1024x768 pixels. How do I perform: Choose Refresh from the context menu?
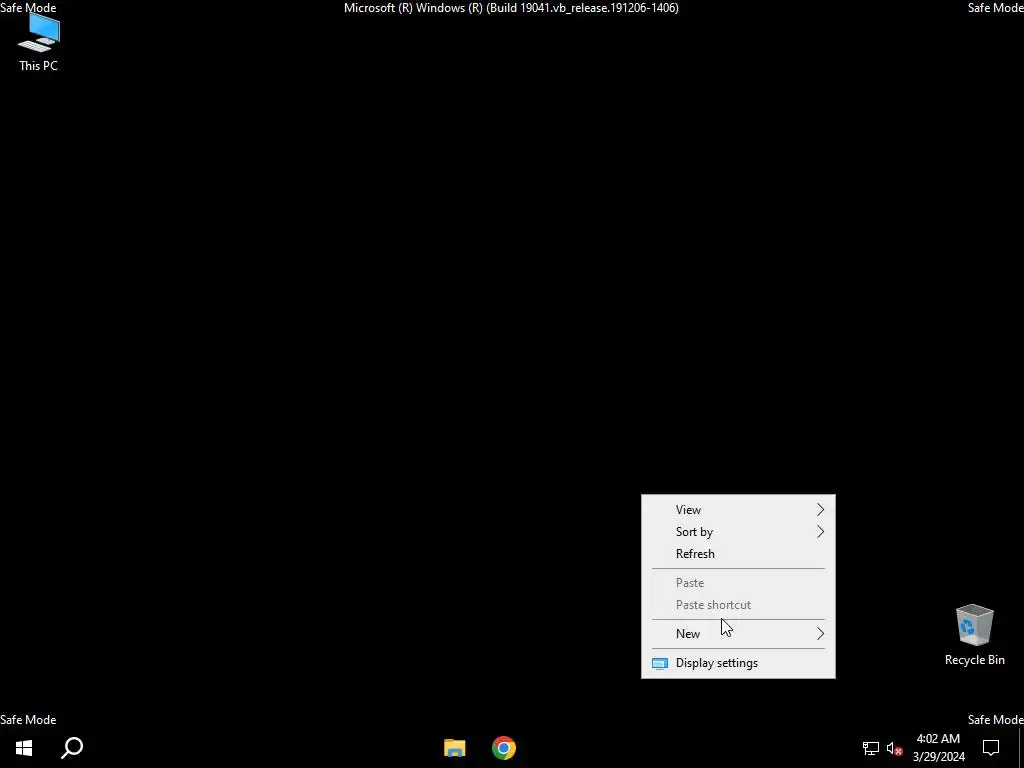738,554
